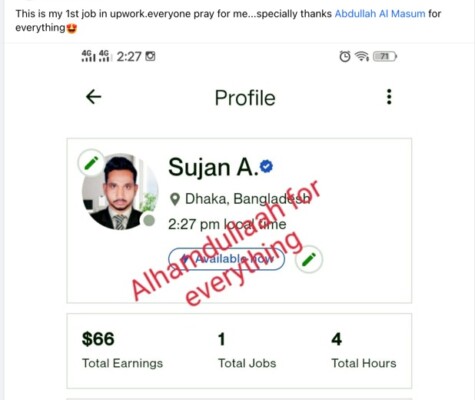The image size is (475, 400).
Task: Click the location pin icon
Action: coord(175,199)
